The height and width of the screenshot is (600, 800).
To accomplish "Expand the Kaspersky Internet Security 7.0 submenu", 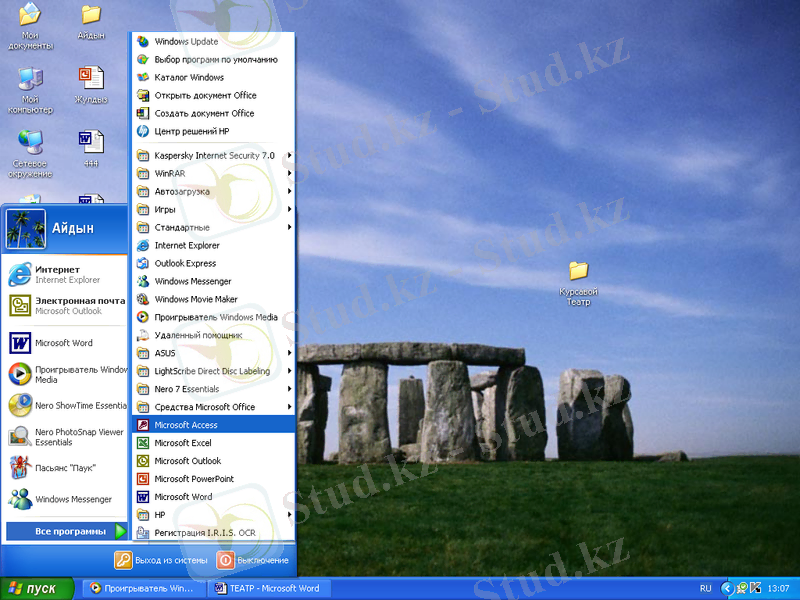I will (x=214, y=155).
